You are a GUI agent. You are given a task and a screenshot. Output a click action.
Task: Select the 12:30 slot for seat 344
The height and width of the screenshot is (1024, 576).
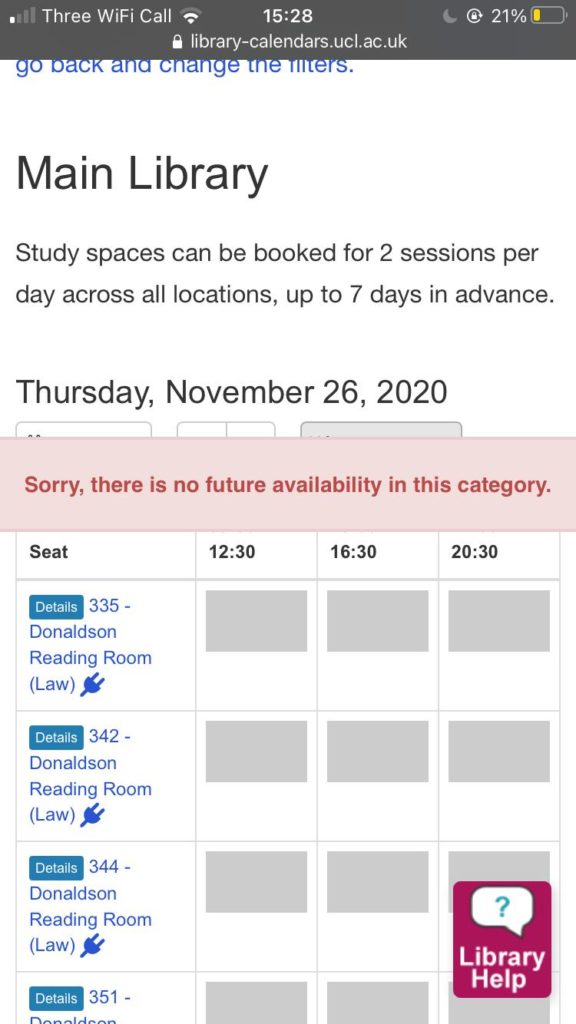[x=256, y=882]
